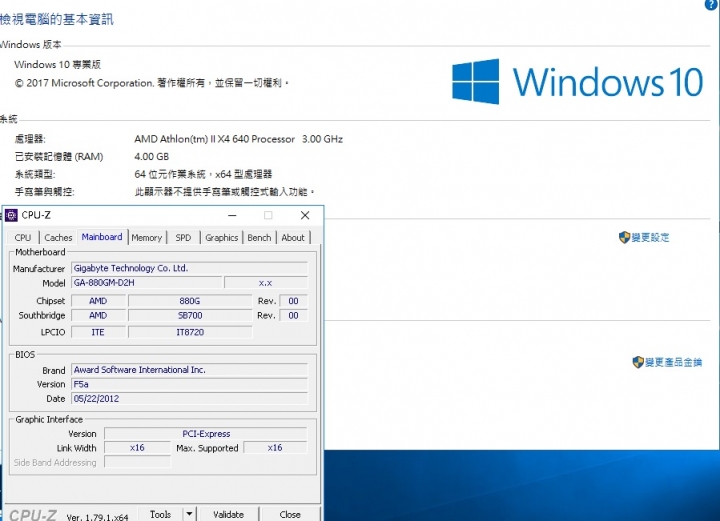Click the LPCIO value IT8720
This screenshot has width=720, height=521.
pos(190,332)
